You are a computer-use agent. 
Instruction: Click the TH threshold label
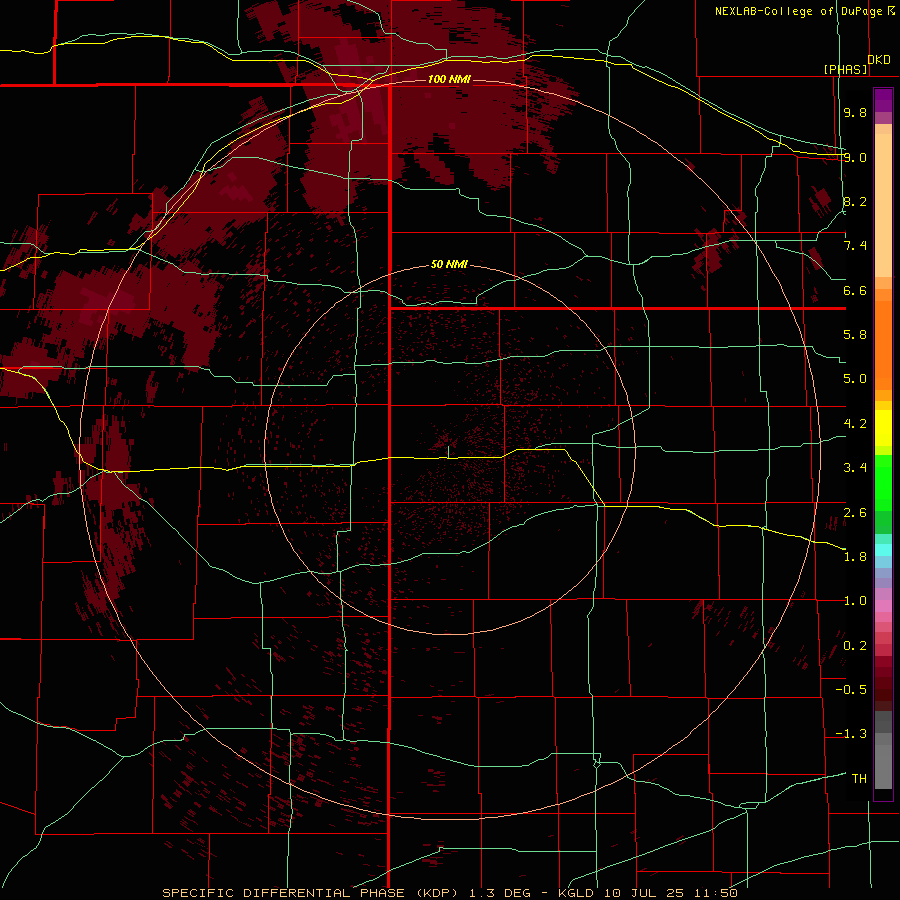(x=859, y=779)
